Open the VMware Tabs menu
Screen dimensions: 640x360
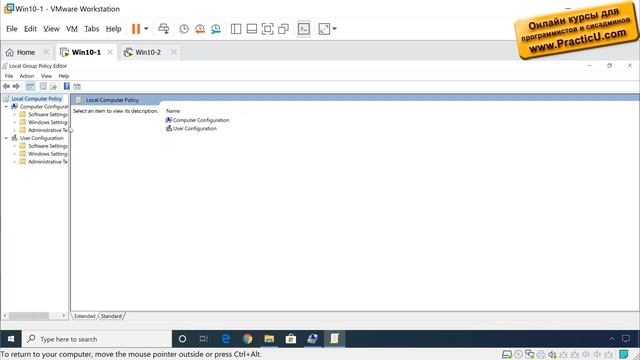tap(91, 29)
